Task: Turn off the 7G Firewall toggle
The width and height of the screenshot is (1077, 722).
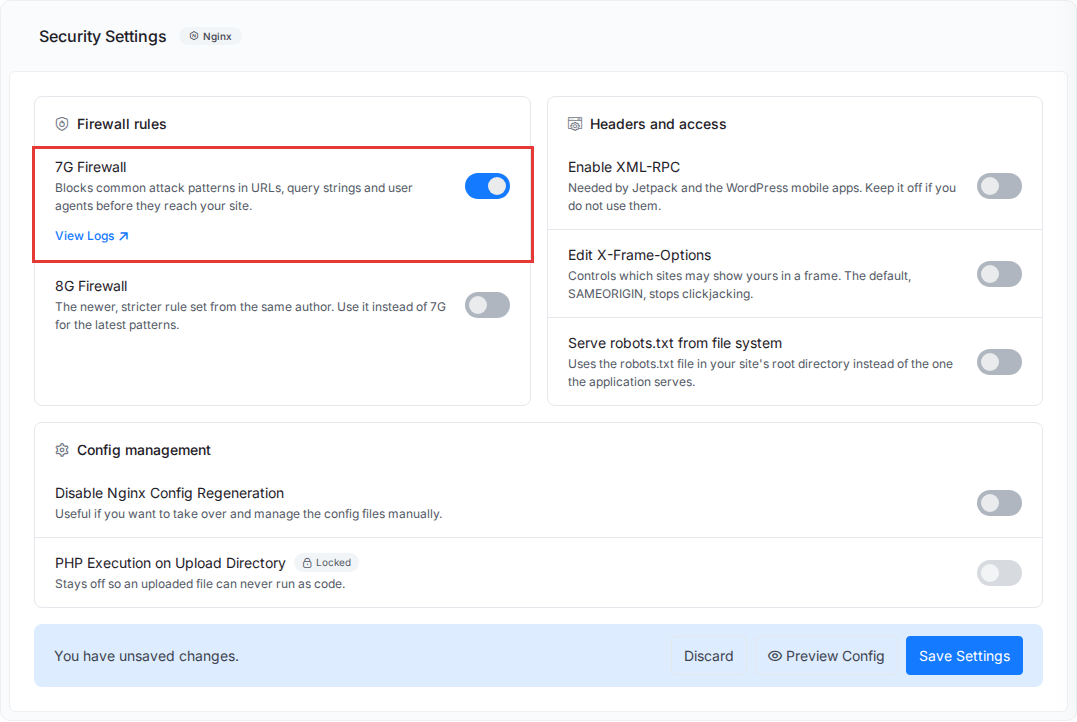Action: pyautogui.click(x=488, y=186)
